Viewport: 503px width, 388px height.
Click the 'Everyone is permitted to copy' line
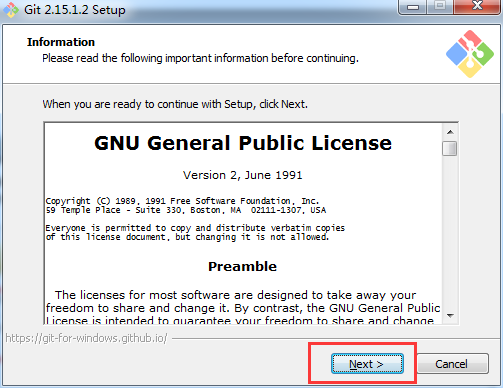[195, 228]
